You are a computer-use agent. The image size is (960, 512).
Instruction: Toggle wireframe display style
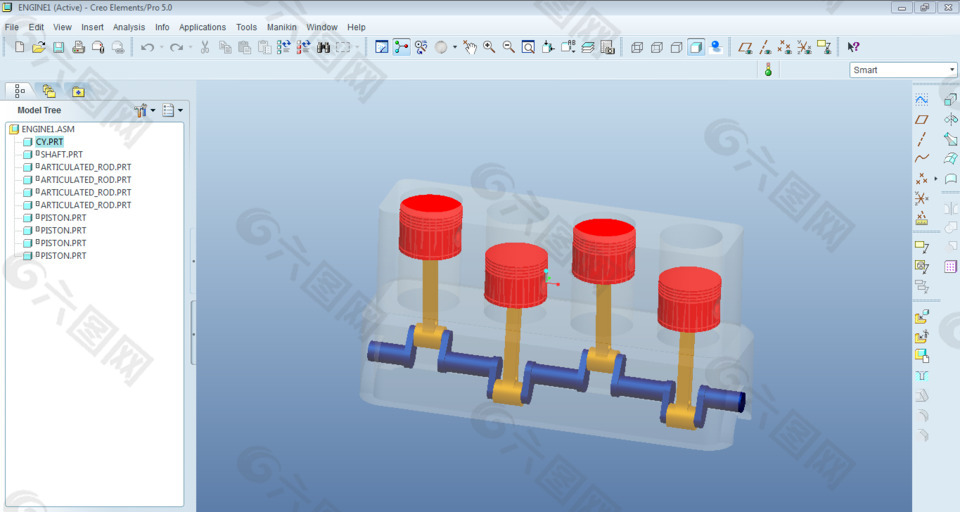(635, 47)
